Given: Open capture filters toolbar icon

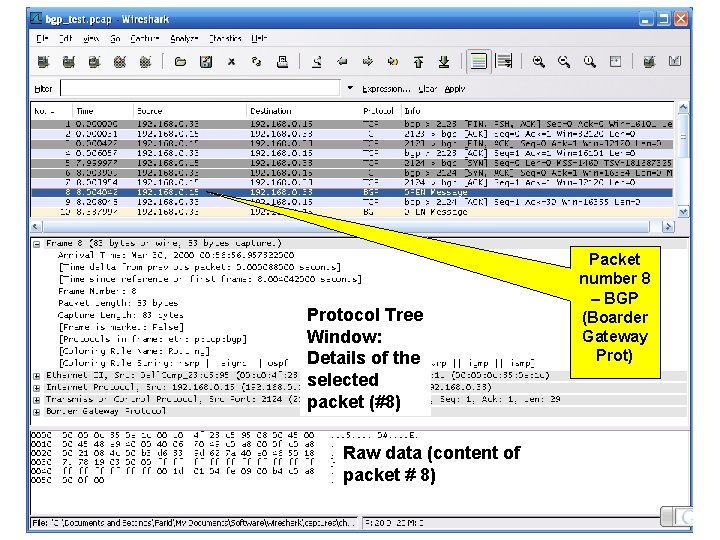Looking at the screenshot, I should tap(649, 62).
